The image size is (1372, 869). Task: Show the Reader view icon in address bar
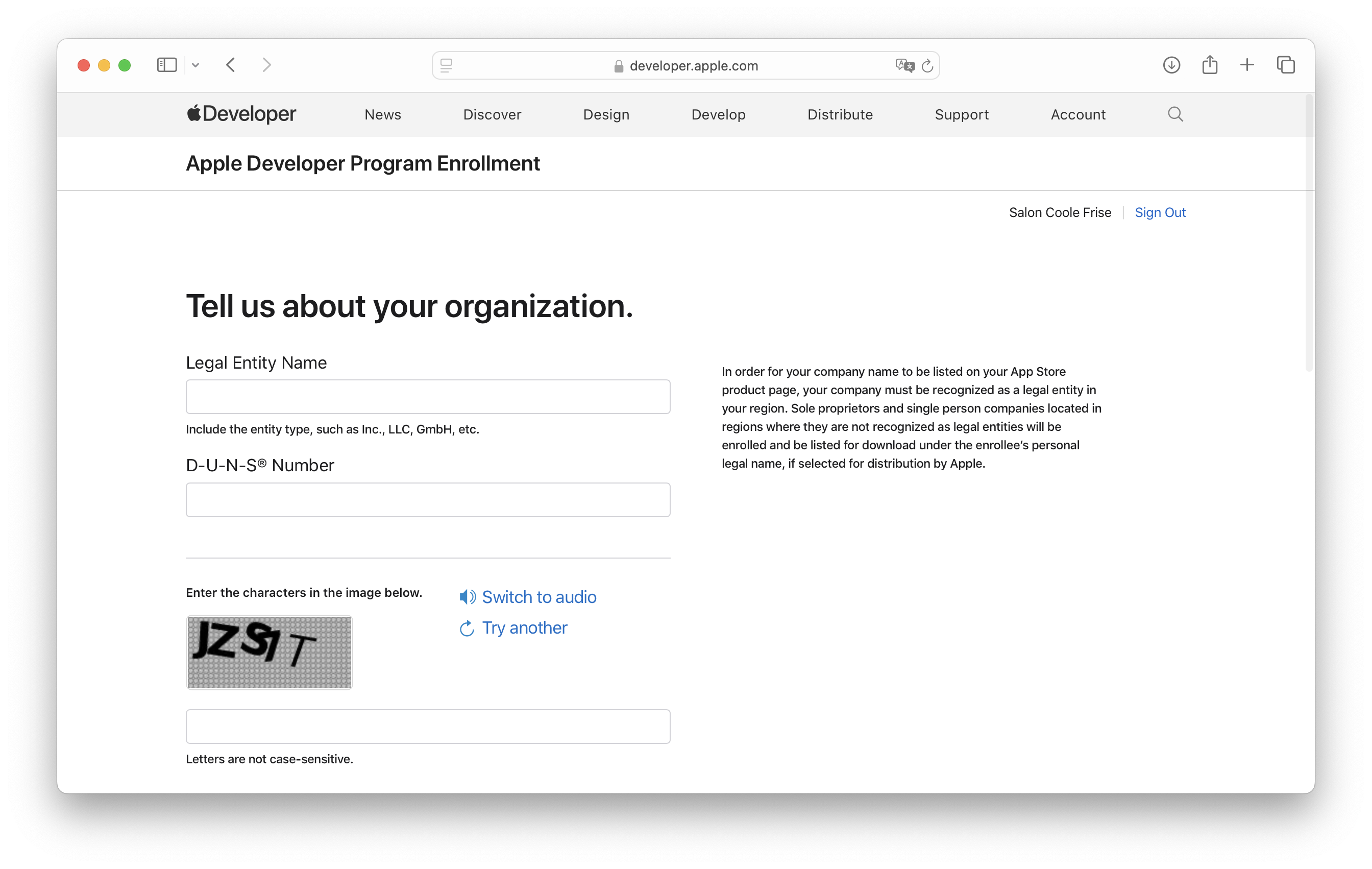coord(446,65)
